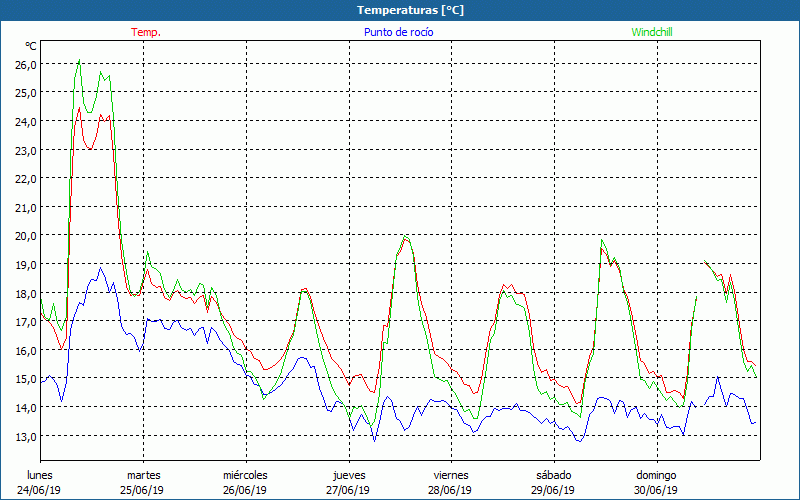Click the 'jueves' day label
Image resolution: width=800 pixels, height=500 pixels.
click(x=349, y=476)
